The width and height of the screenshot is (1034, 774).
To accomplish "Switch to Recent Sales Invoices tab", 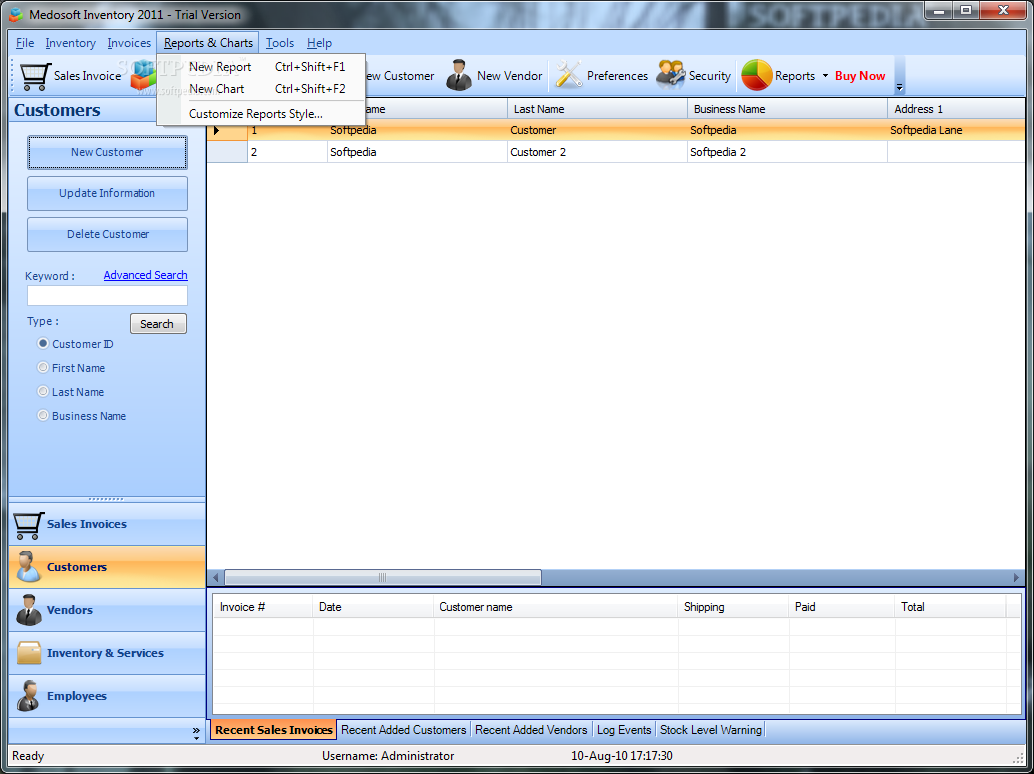I will tap(273, 730).
